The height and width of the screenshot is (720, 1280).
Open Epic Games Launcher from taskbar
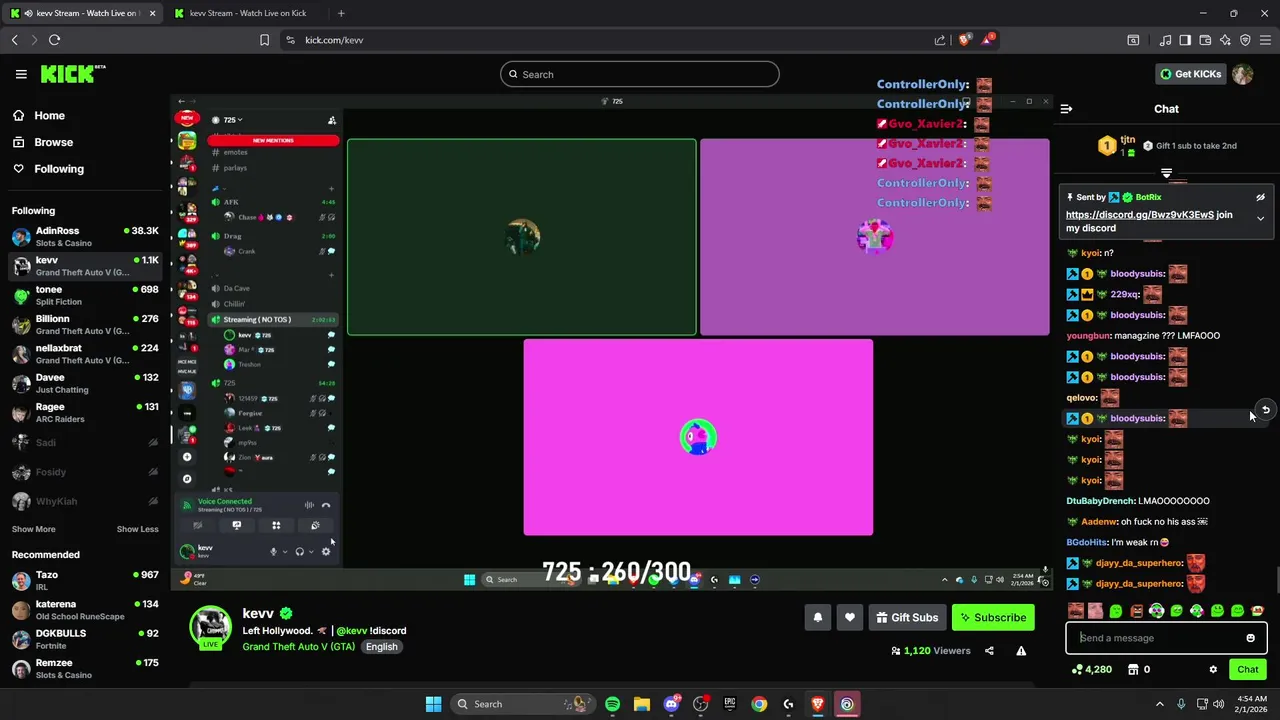pos(730,704)
